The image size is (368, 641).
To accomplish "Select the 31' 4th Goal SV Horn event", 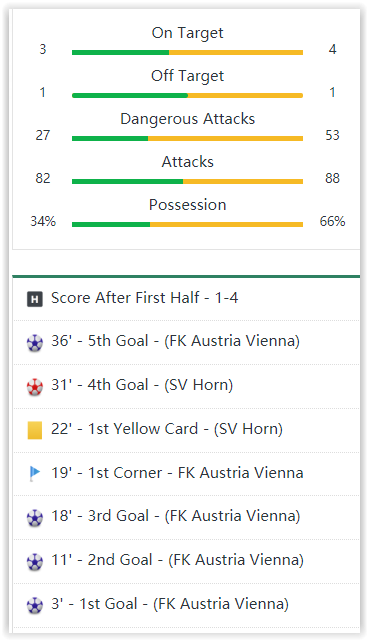I will click(142, 385).
